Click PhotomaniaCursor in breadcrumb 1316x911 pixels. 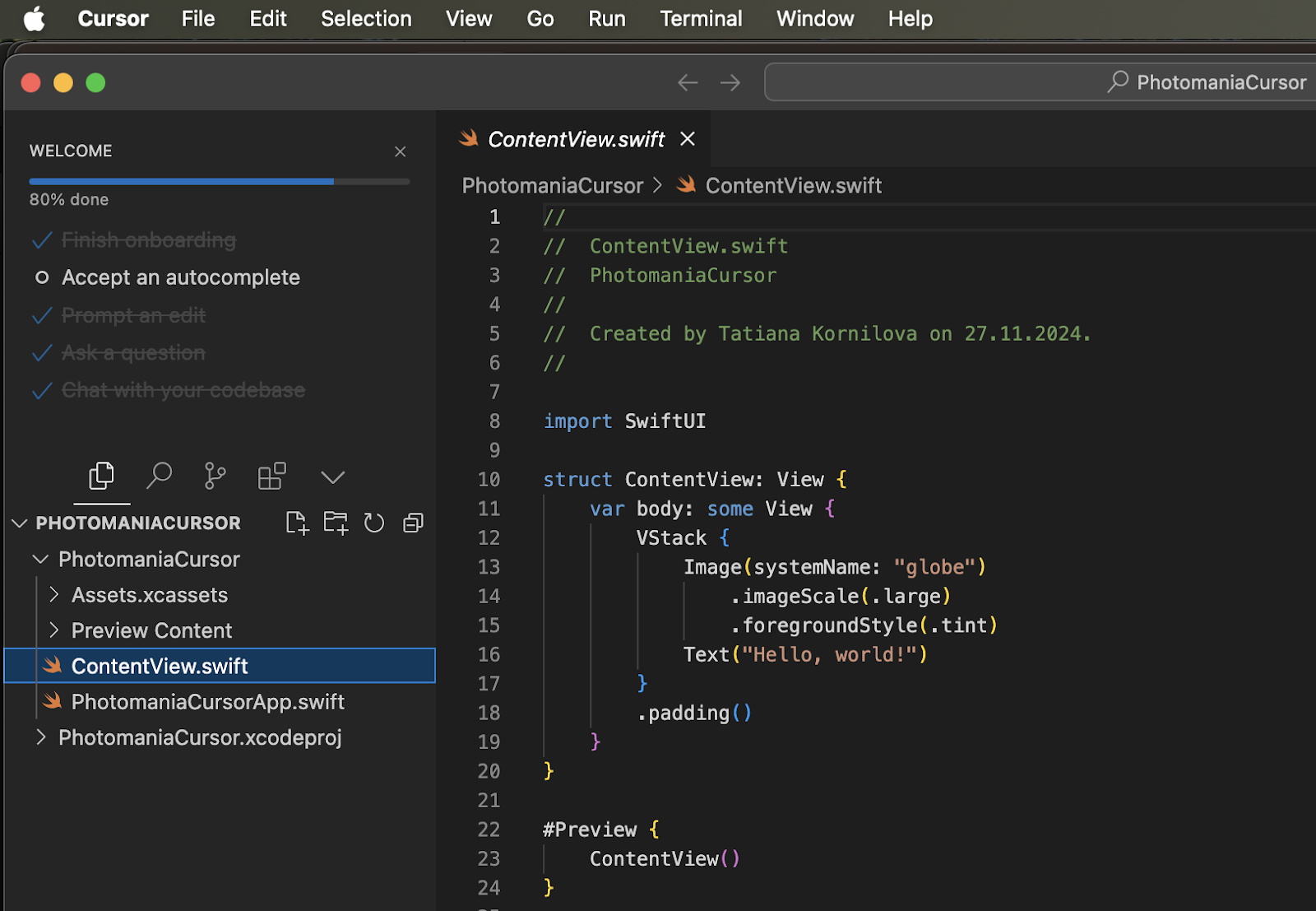(553, 185)
